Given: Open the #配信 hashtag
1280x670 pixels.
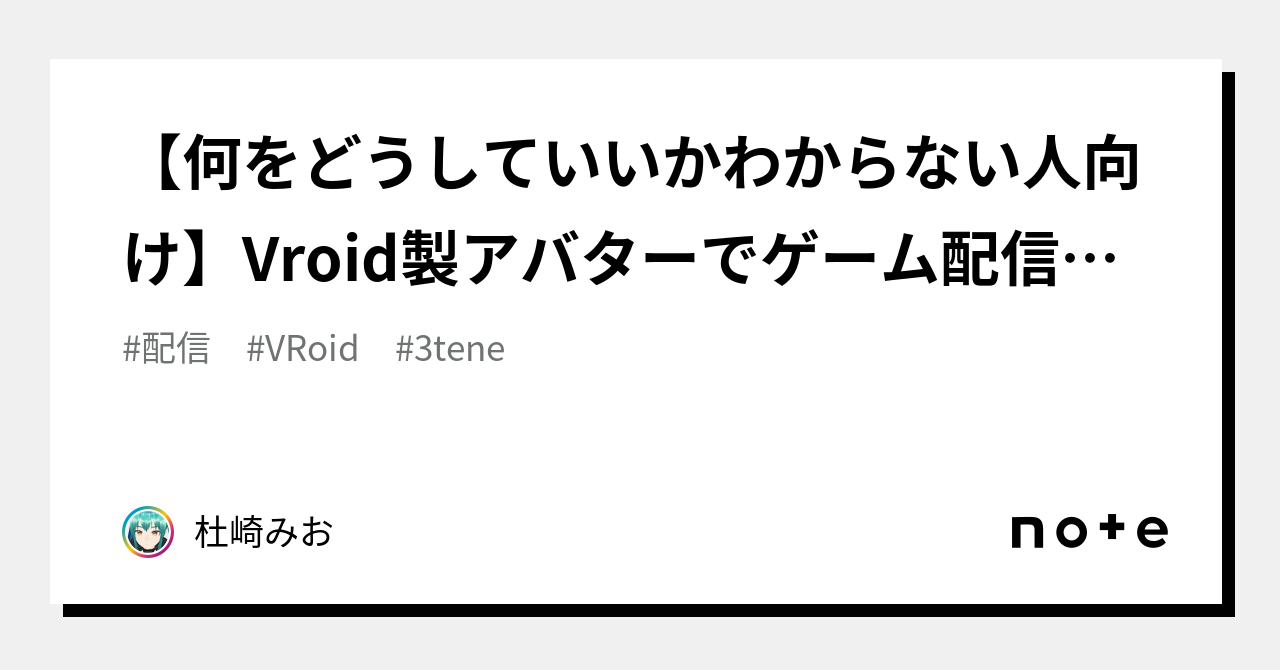Looking at the screenshot, I should click(166, 349).
